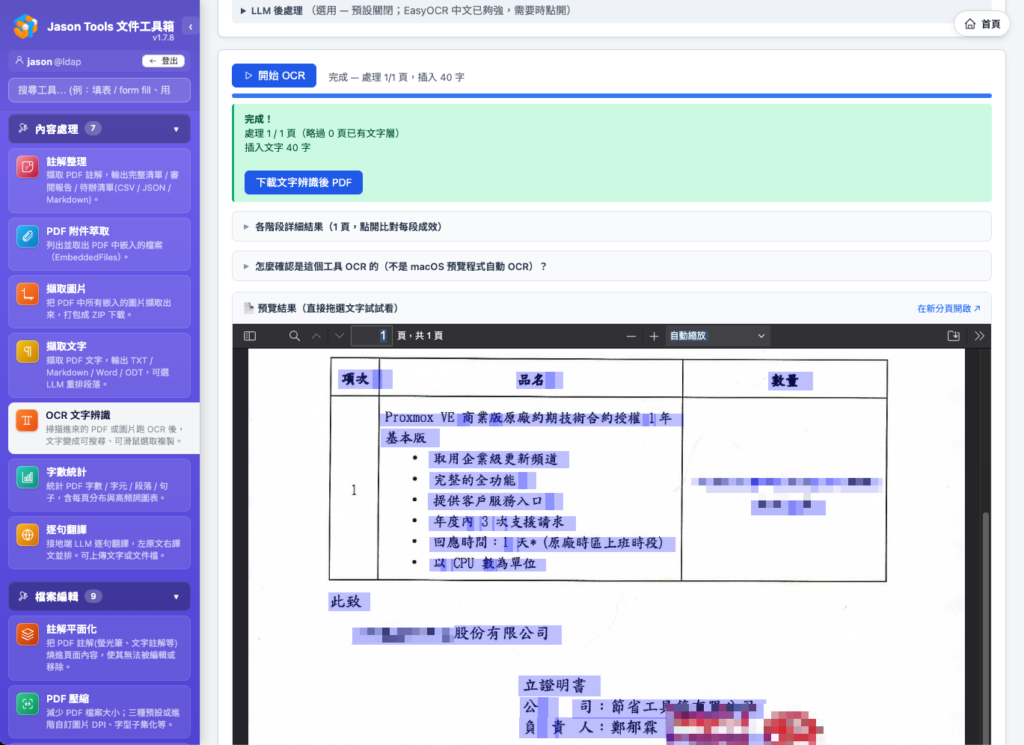
Task: Click the Jason Tools logo icon
Action: (x=25, y=26)
